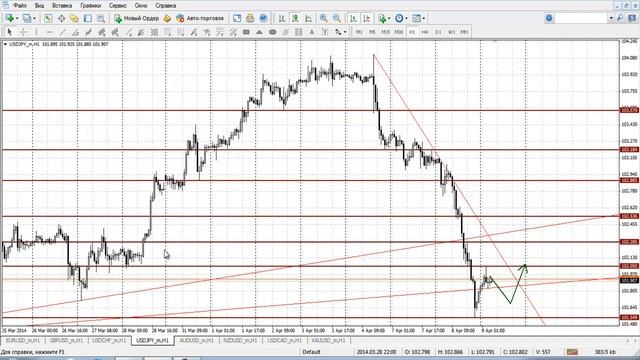Switch to EURUSD_m,H1 chart tab
Viewport: 640px width, 360px height.
point(23,340)
